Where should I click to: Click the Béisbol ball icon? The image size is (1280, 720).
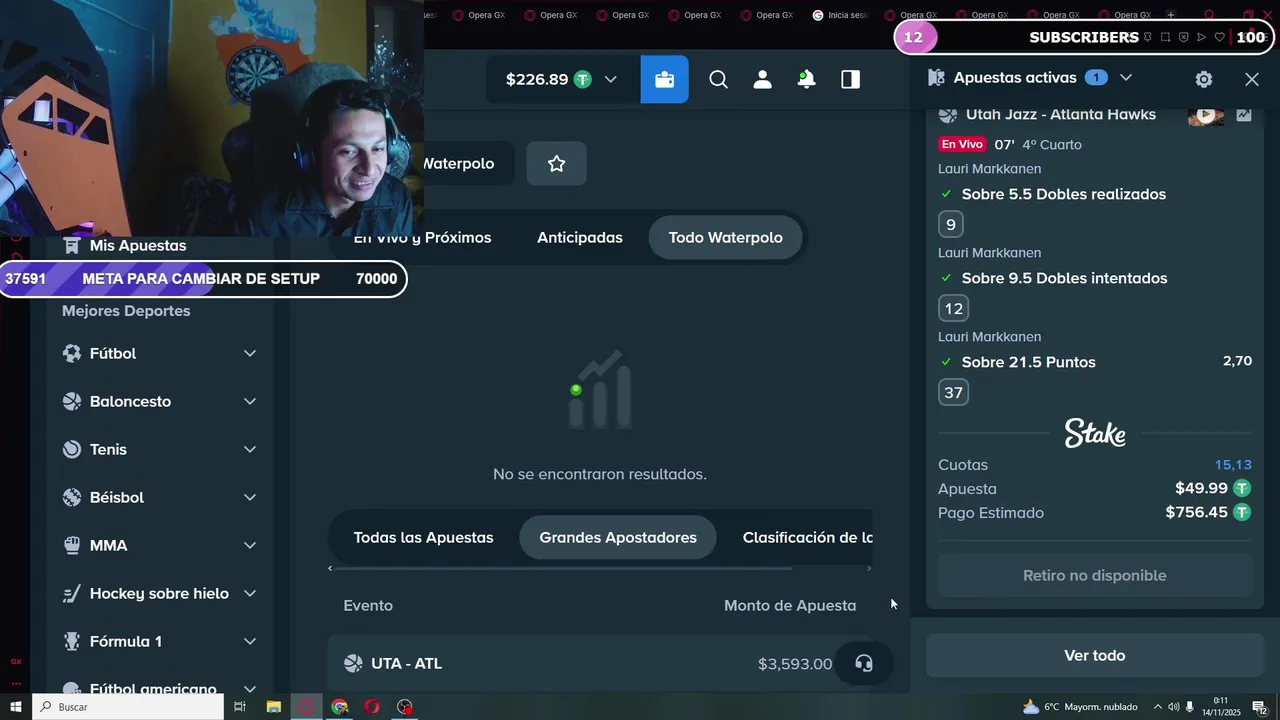72,497
